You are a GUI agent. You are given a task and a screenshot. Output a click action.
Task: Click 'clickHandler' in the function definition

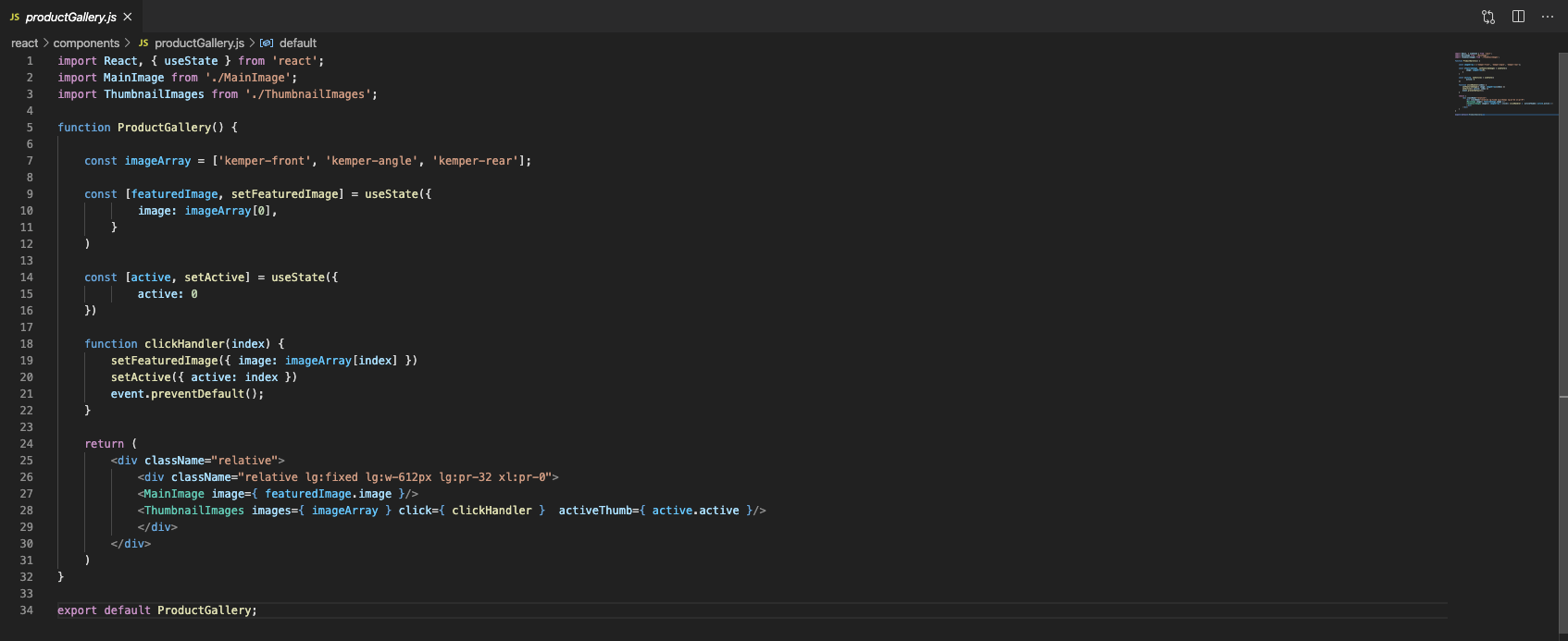pyautogui.click(x=184, y=344)
